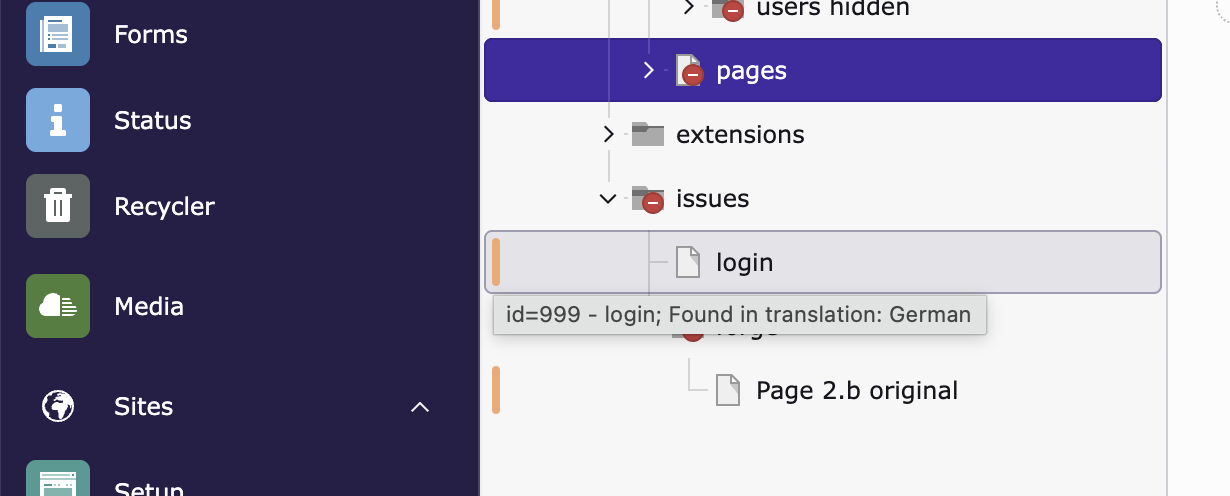Click the Status info icon
This screenshot has height=496, width=1230.
tap(58, 120)
